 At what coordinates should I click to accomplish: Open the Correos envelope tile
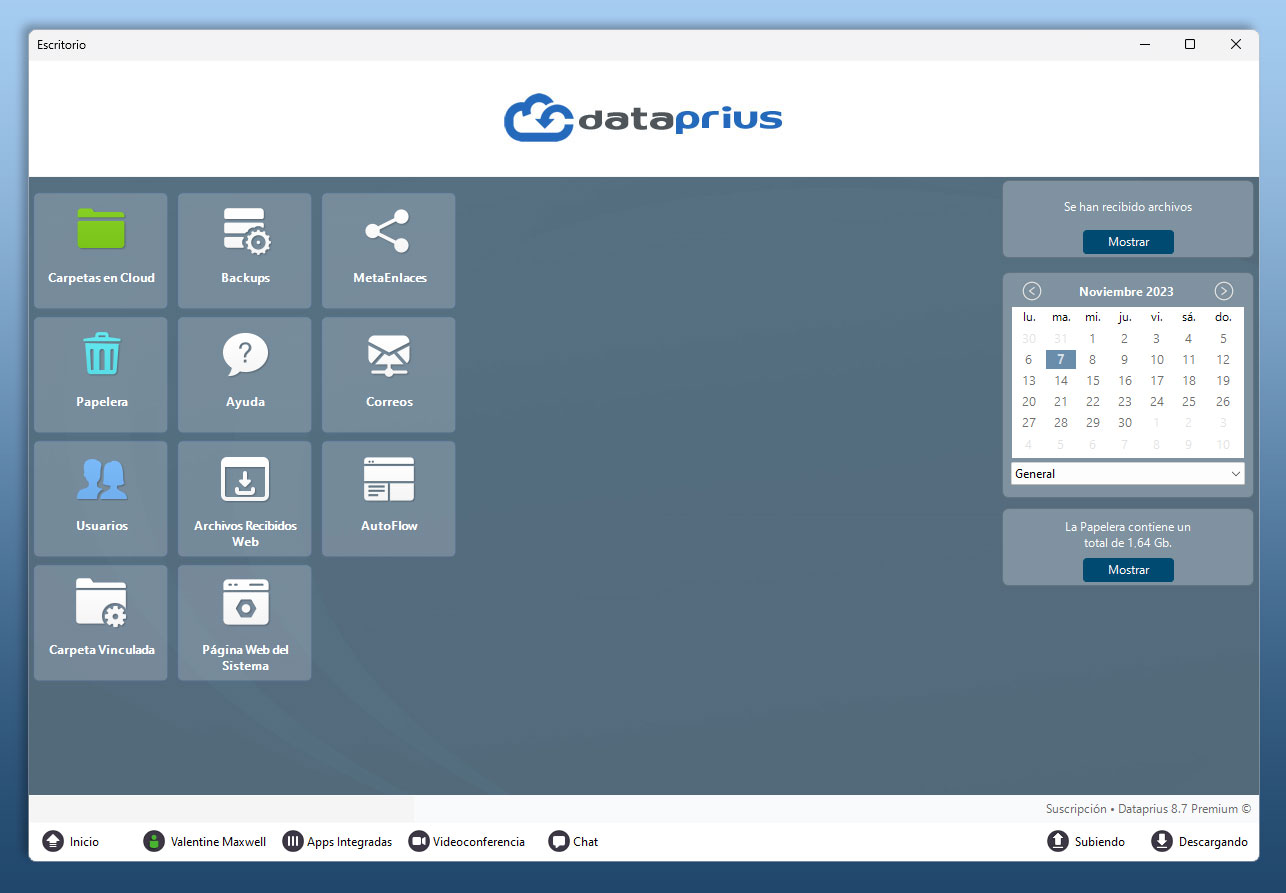pos(389,374)
